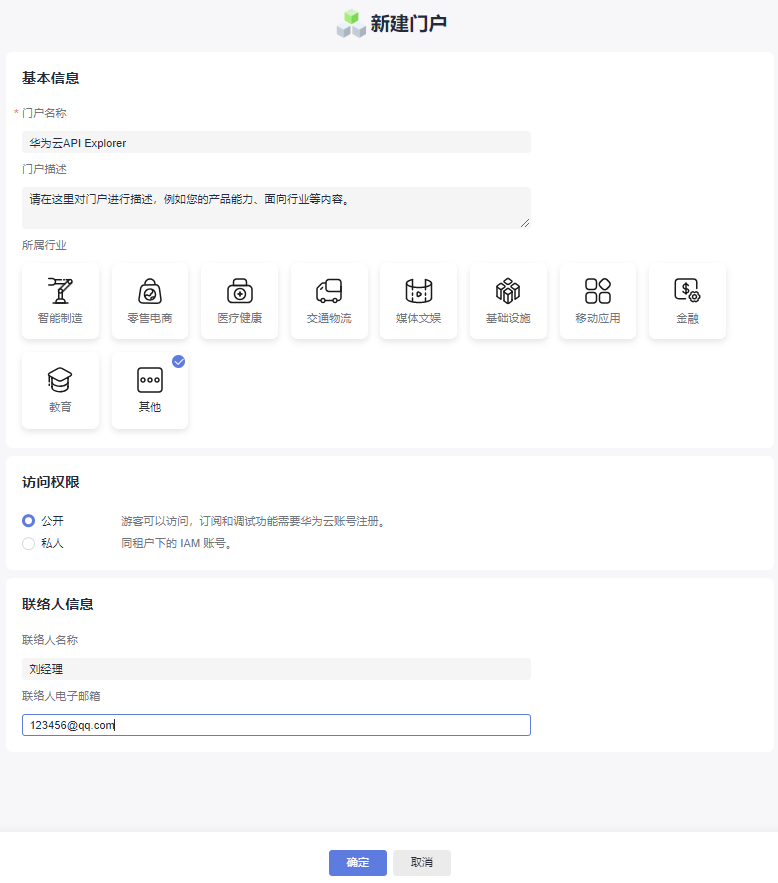778x883 pixels.
Task: Choose the 医疗健康 industry icon
Action: point(239,301)
